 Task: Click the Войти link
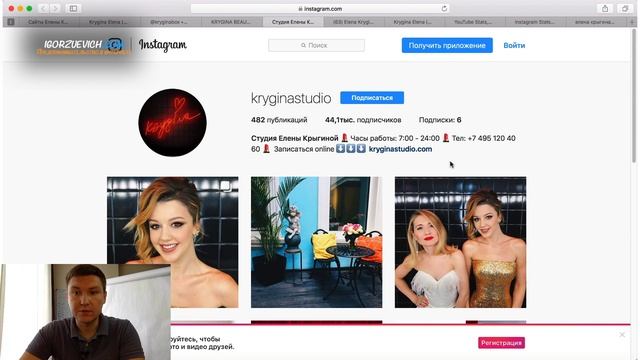514,45
